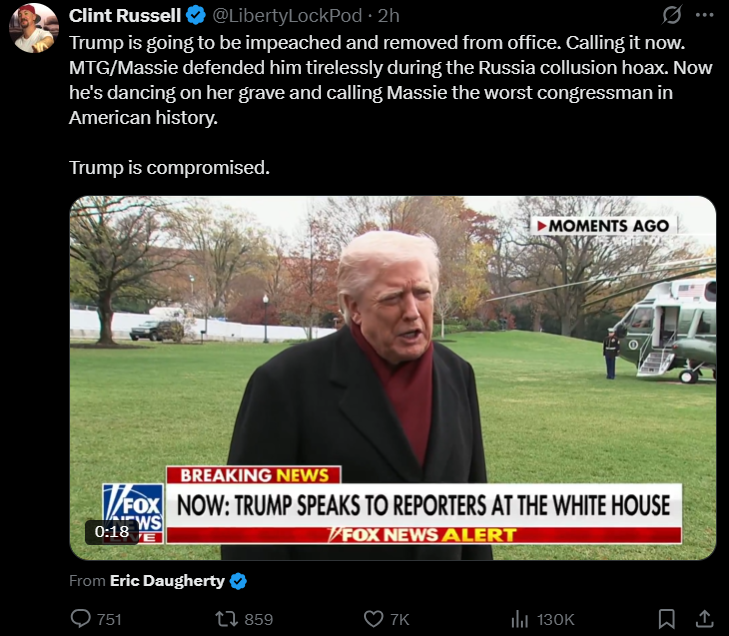Open the reply comment icon
The image size is (729, 636).
(80, 619)
